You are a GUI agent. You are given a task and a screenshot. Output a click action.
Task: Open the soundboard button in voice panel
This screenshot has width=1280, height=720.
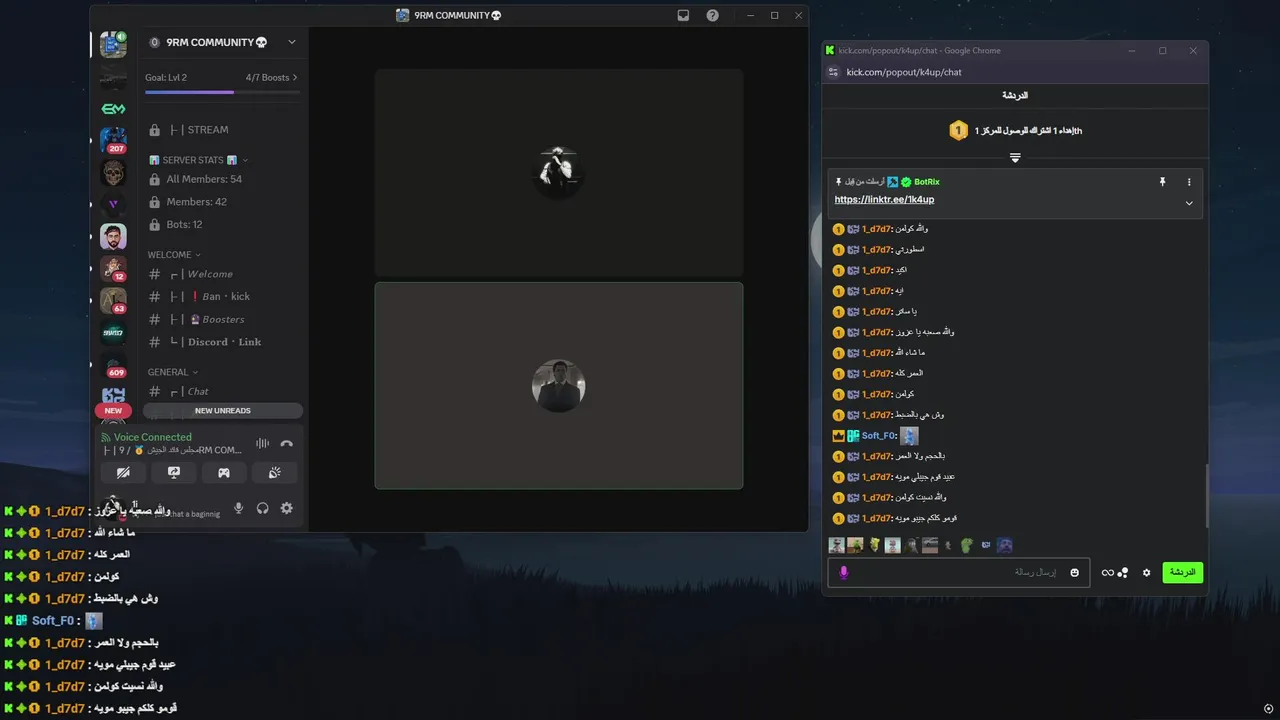pyautogui.click(x=274, y=473)
